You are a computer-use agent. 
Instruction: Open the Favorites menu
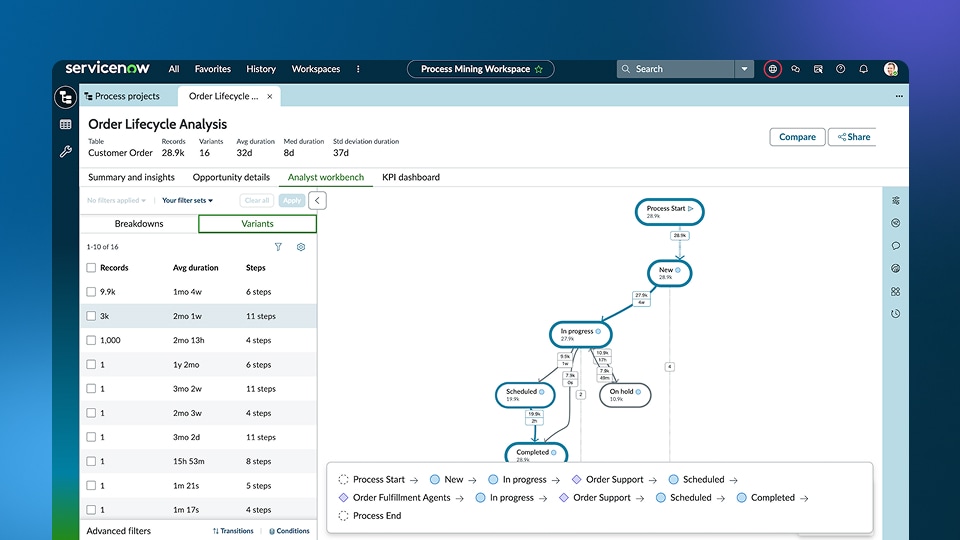(x=212, y=69)
